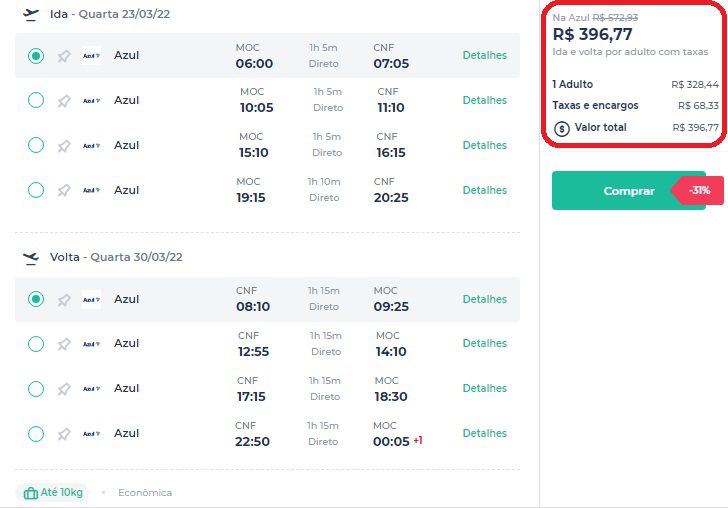
Task: Click the Valor total money icon
Action: pyautogui.click(x=562, y=128)
